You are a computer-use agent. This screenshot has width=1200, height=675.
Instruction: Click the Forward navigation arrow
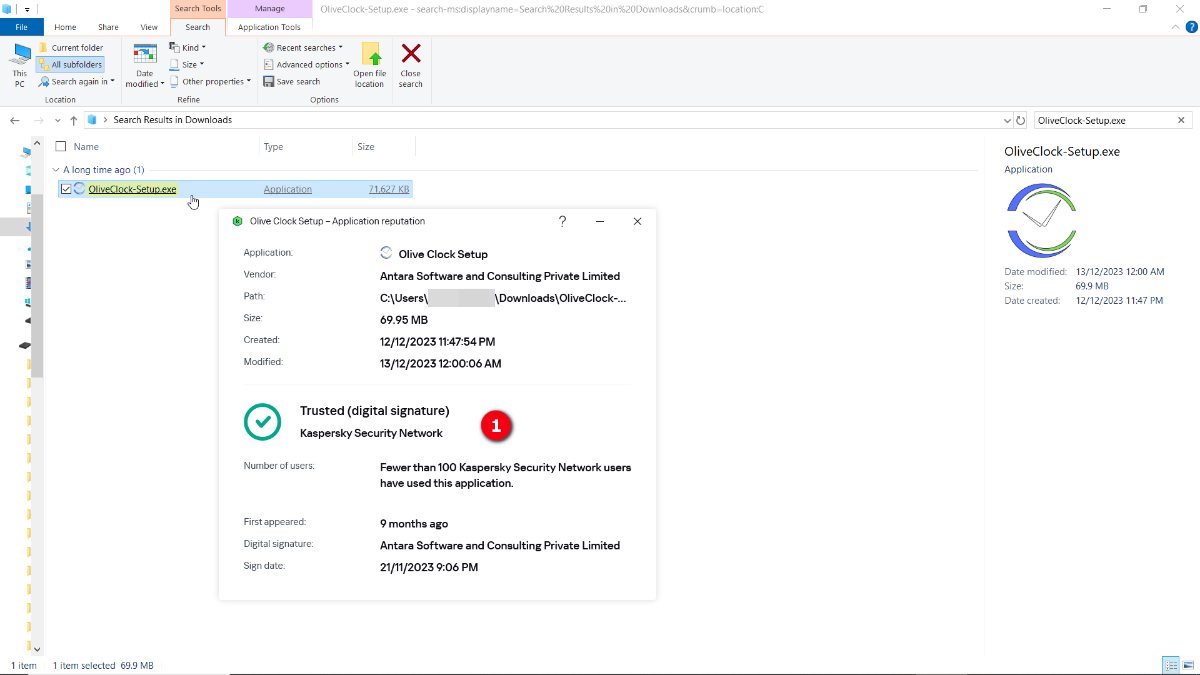tap(38, 120)
